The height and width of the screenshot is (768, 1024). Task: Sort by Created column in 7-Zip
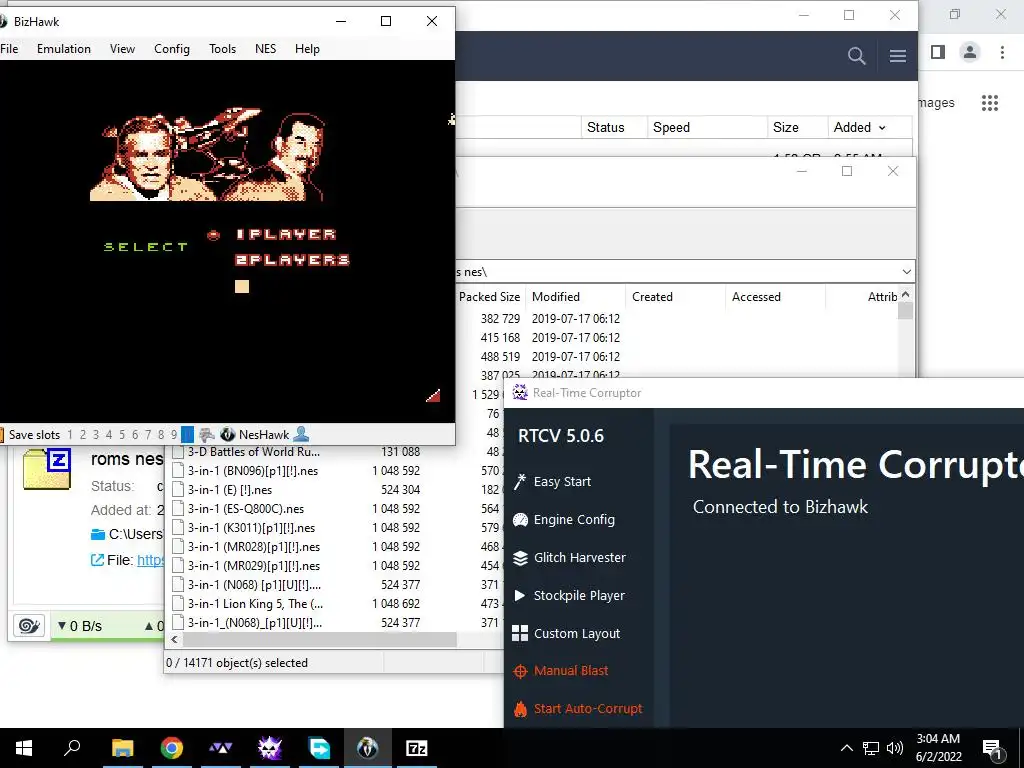coord(675,296)
